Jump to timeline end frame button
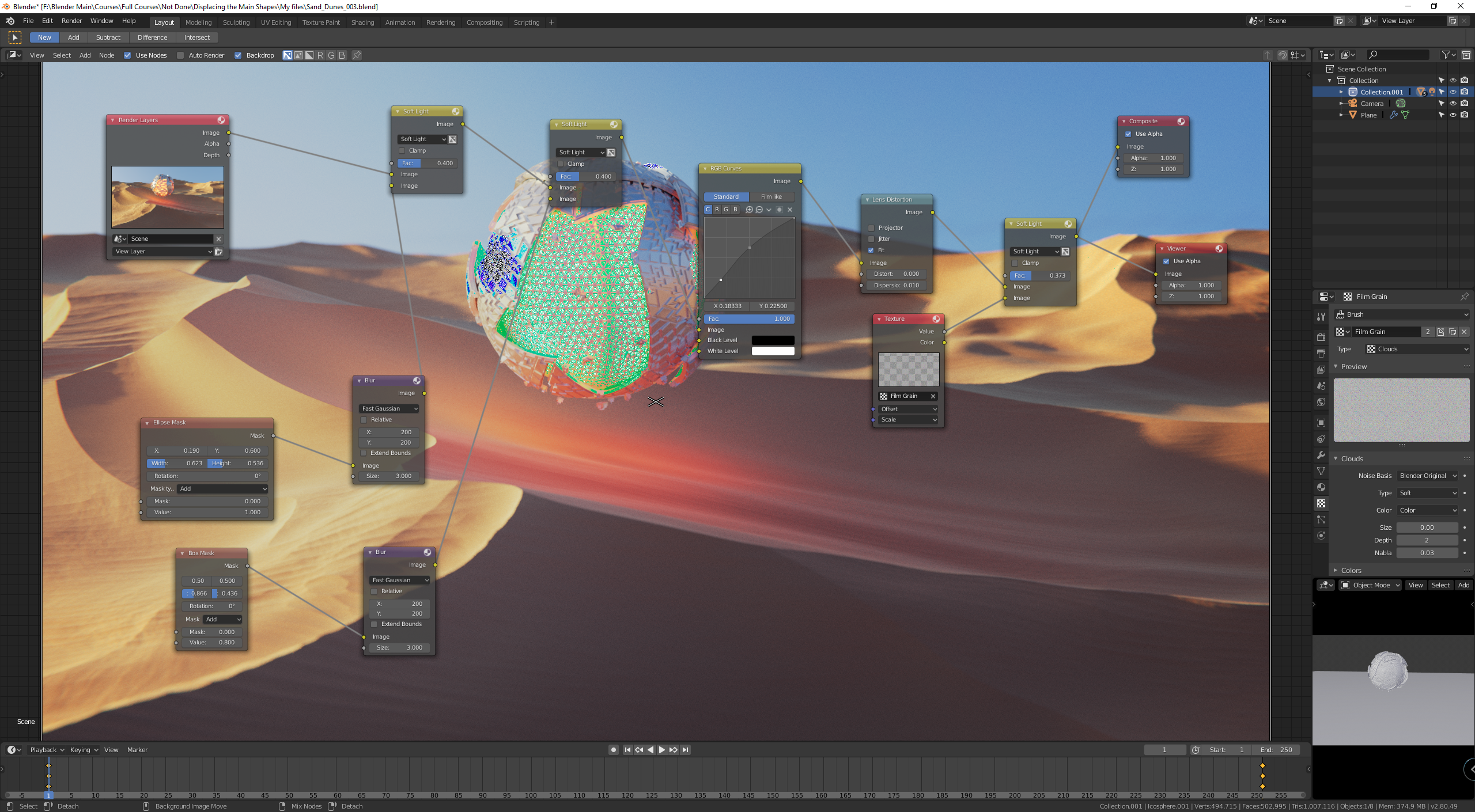The width and height of the screenshot is (1475, 812). [685, 750]
